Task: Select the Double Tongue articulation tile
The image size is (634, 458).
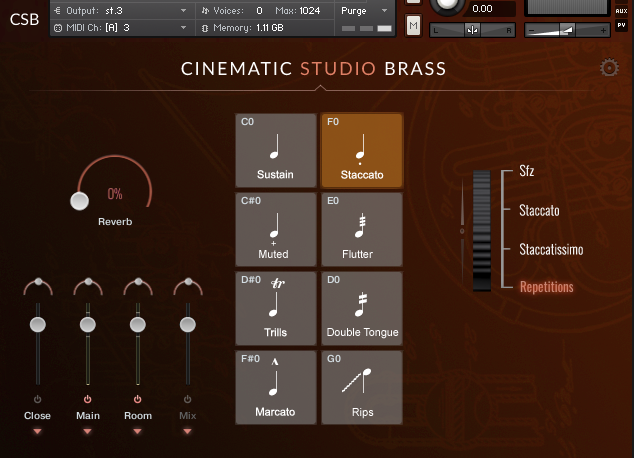Action: [x=362, y=308]
